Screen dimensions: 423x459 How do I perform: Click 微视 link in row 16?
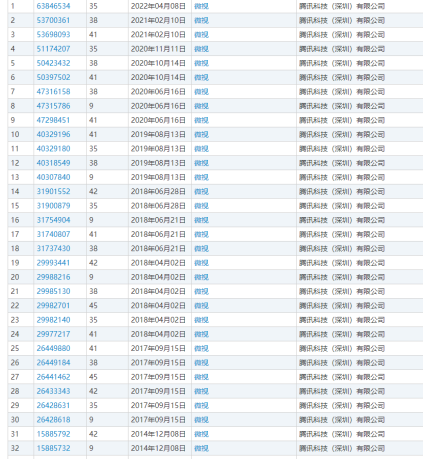click(201, 220)
